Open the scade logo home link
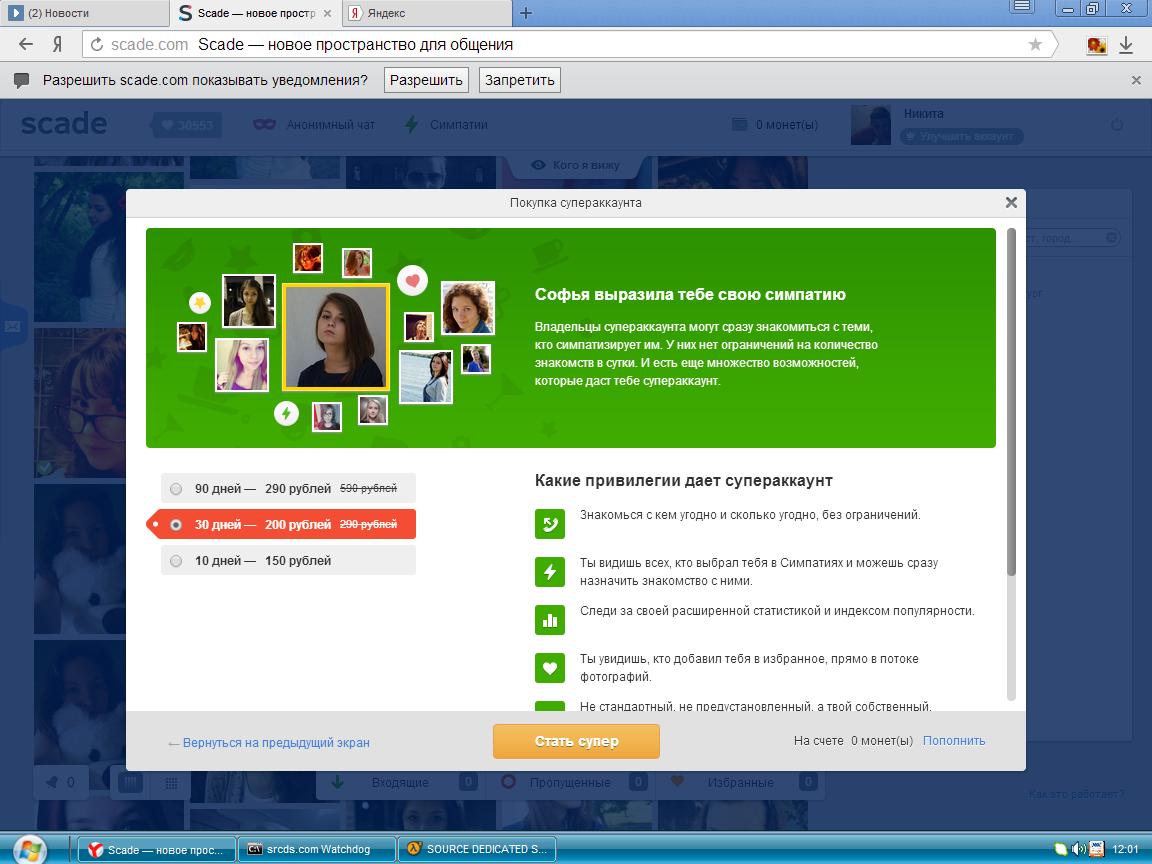1152x864 pixels. tap(64, 123)
